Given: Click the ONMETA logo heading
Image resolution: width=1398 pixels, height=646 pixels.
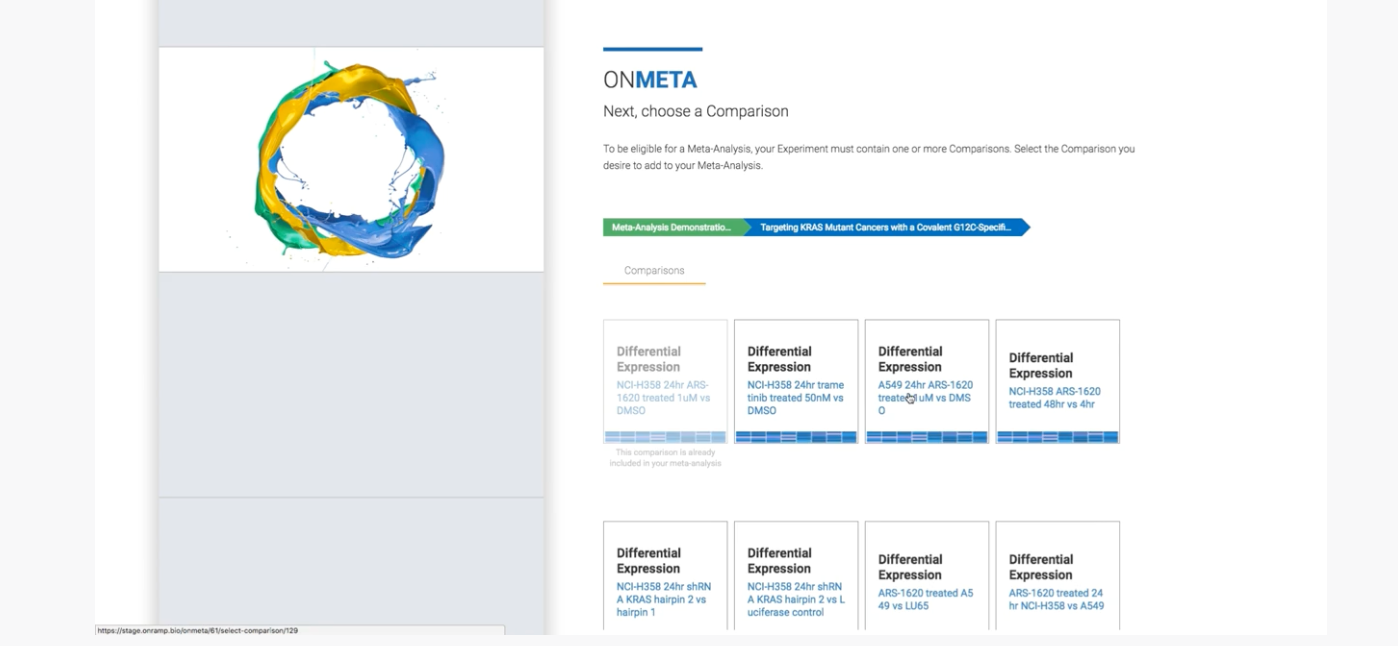Looking at the screenshot, I should 650,80.
